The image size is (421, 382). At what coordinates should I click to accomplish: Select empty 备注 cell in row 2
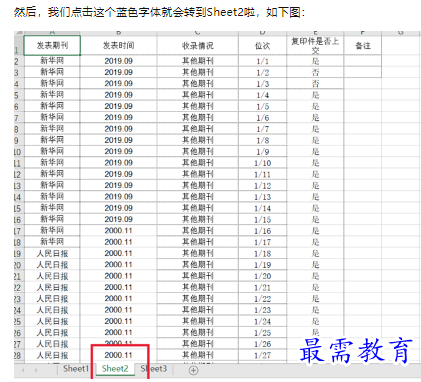pos(363,61)
